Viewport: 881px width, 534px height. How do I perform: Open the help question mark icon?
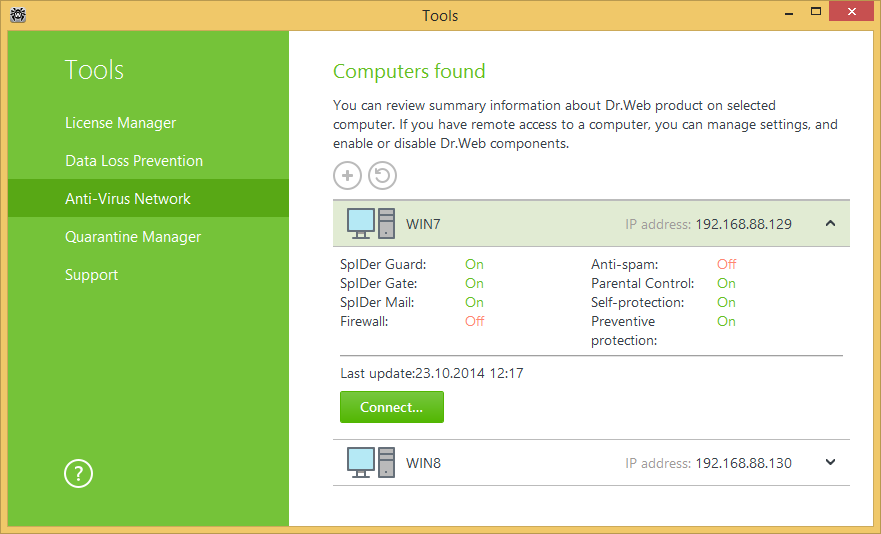click(78, 474)
